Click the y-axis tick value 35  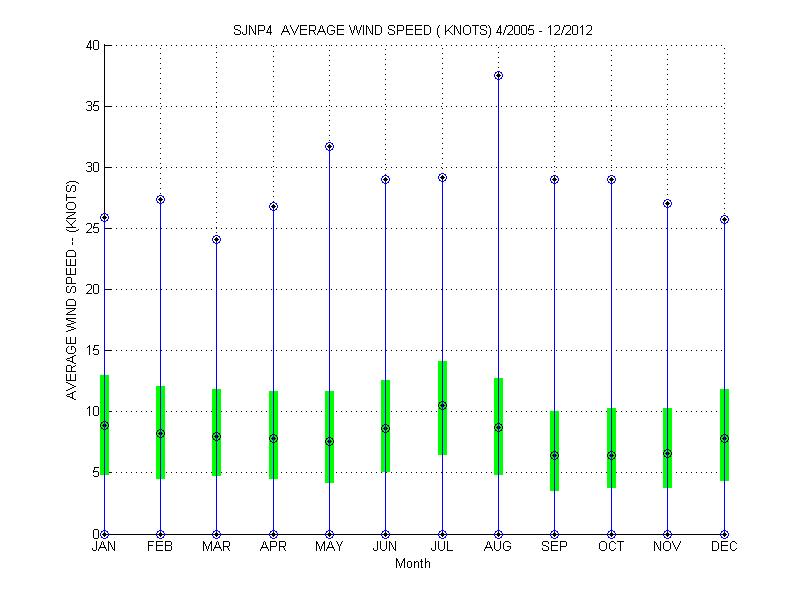click(93, 107)
